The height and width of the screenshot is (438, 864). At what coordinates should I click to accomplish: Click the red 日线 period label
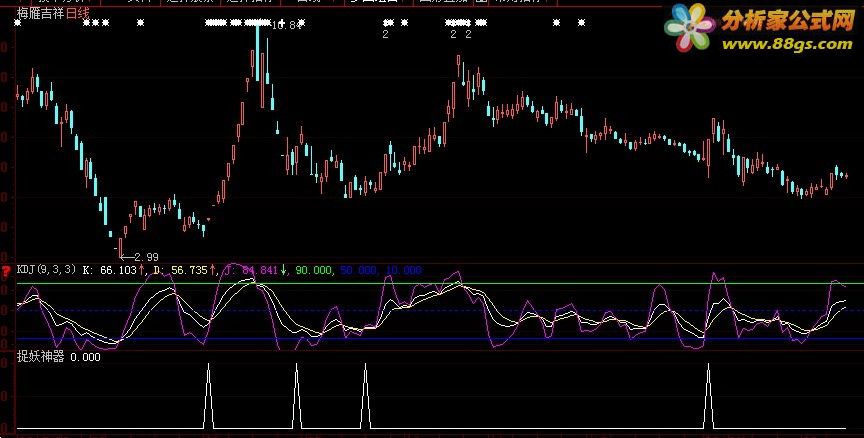coord(77,13)
